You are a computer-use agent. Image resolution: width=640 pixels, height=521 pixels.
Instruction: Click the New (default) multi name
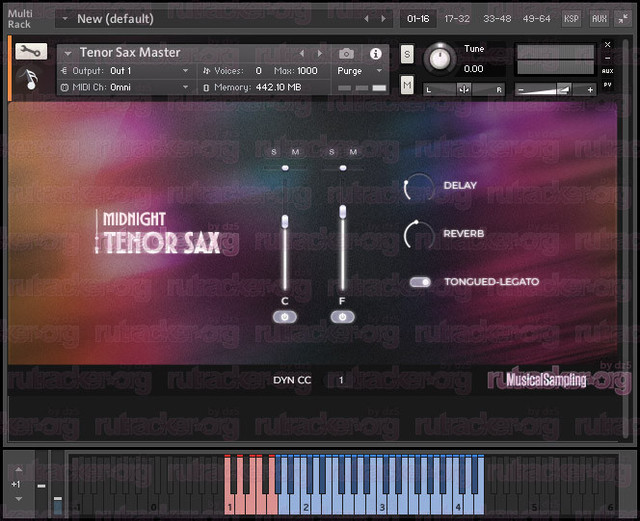(x=115, y=19)
